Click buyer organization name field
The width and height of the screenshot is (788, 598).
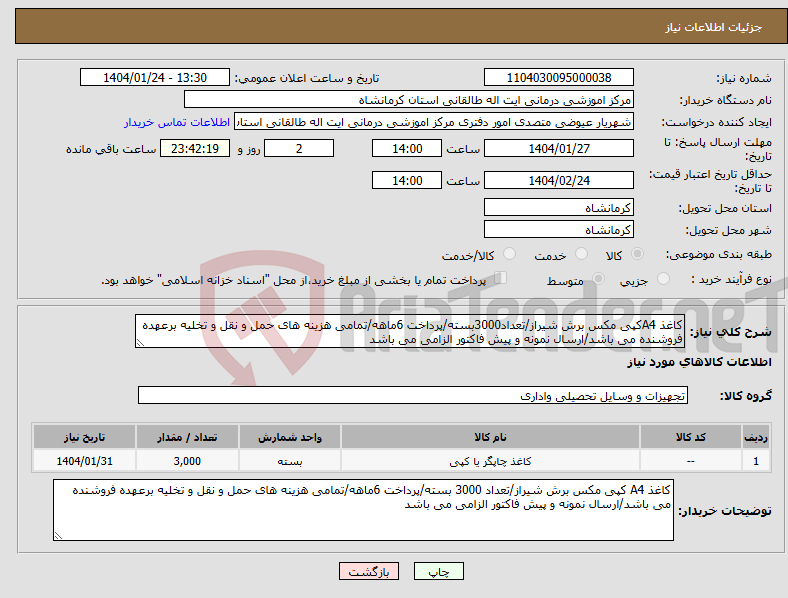[x=409, y=99]
